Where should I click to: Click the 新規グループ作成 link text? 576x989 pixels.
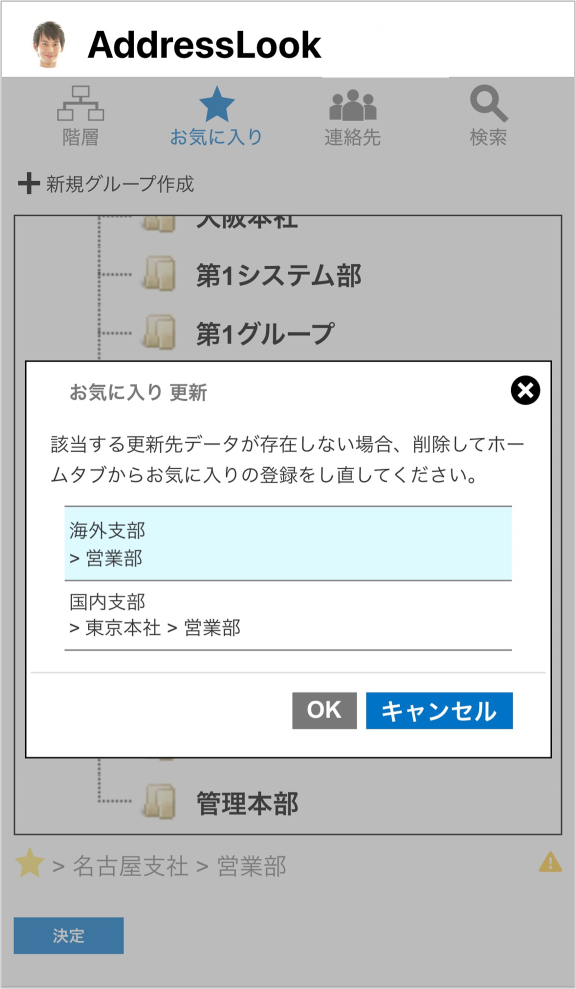tap(120, 184)
